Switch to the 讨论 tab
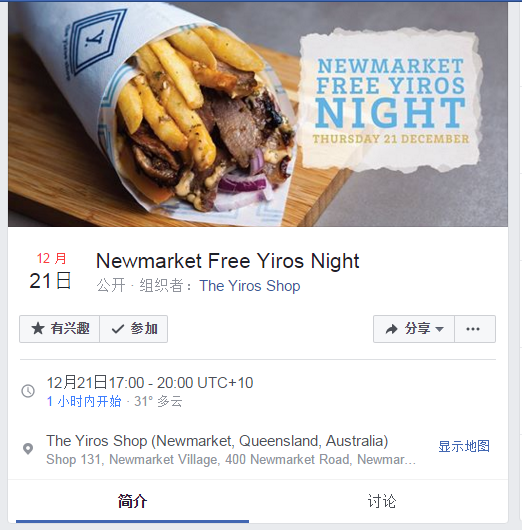This screenshot has height=530, width=522. 382,501
